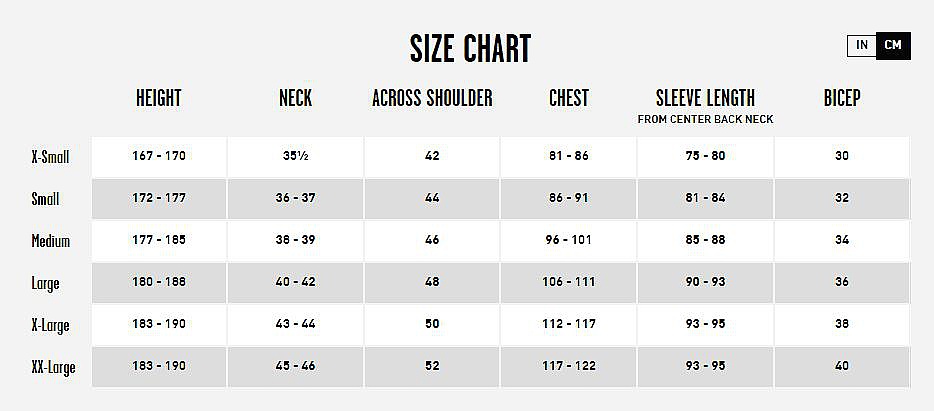Select the X-Large size row label
934x411 pixels.
click(x=50, y=325)
